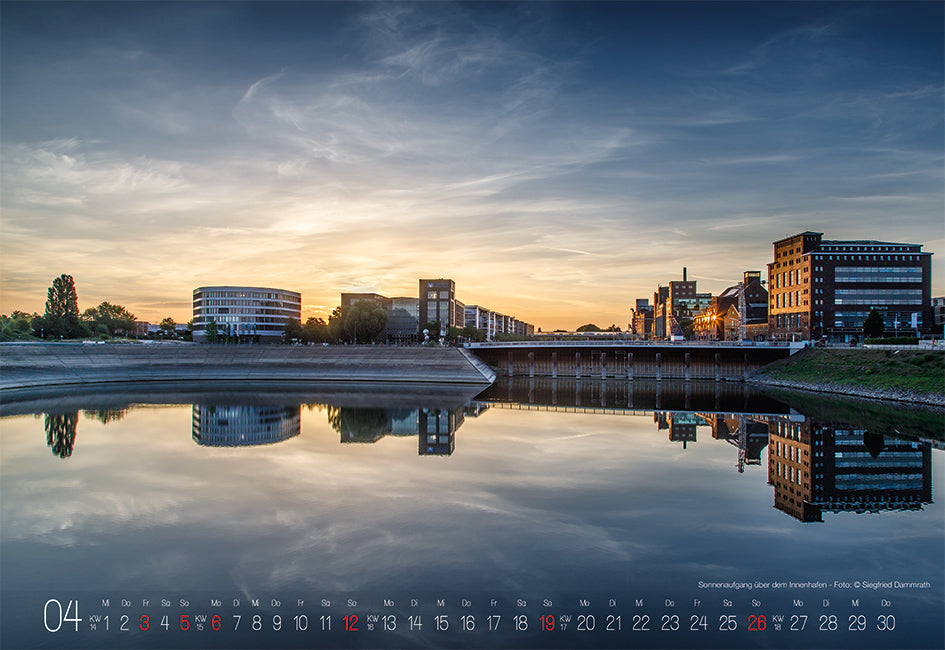The width and height of the screenshot is (945, 650).
Task: Click the red date 12
Action: [350, 623]
